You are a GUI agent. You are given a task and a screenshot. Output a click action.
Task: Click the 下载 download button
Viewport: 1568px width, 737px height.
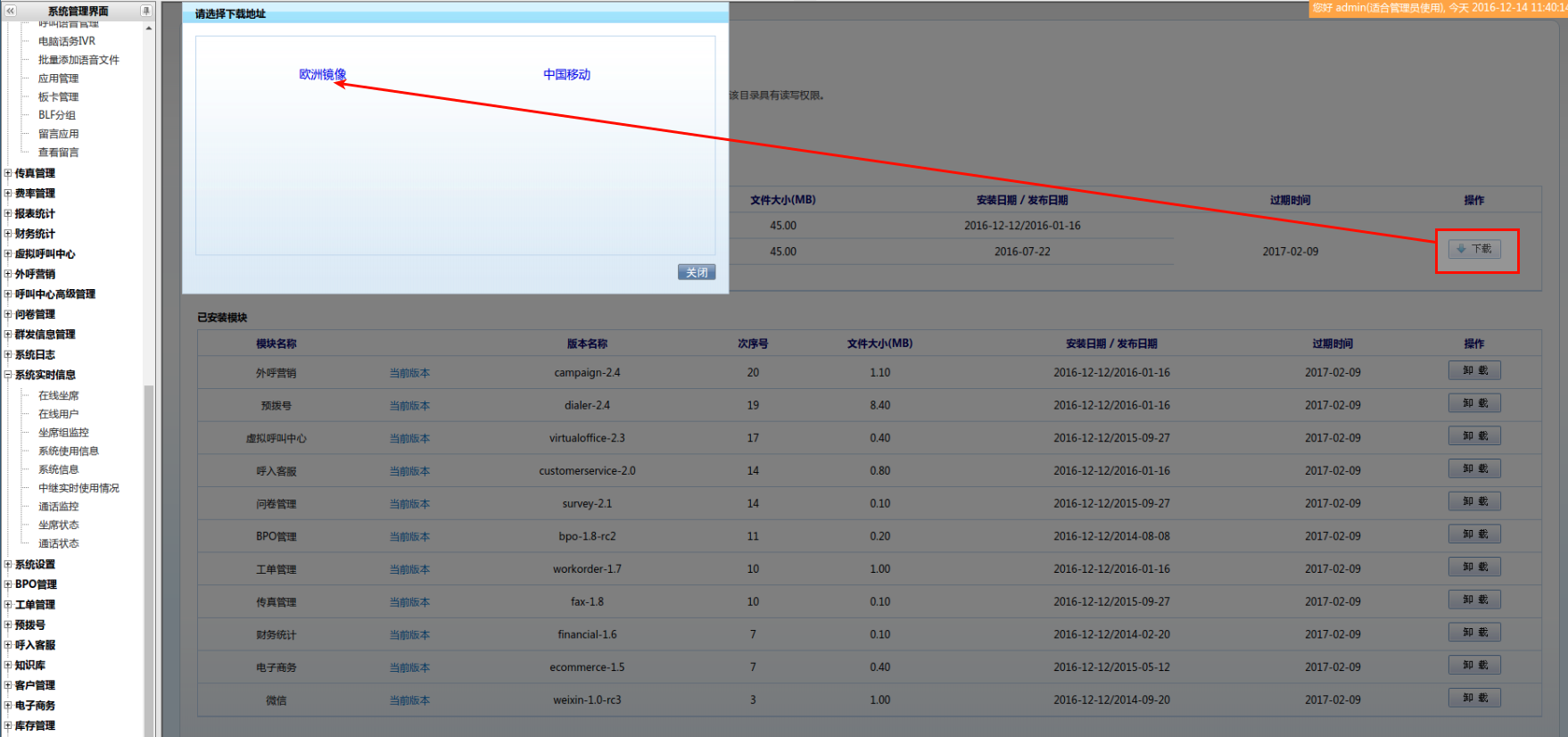click(1474, 250)
